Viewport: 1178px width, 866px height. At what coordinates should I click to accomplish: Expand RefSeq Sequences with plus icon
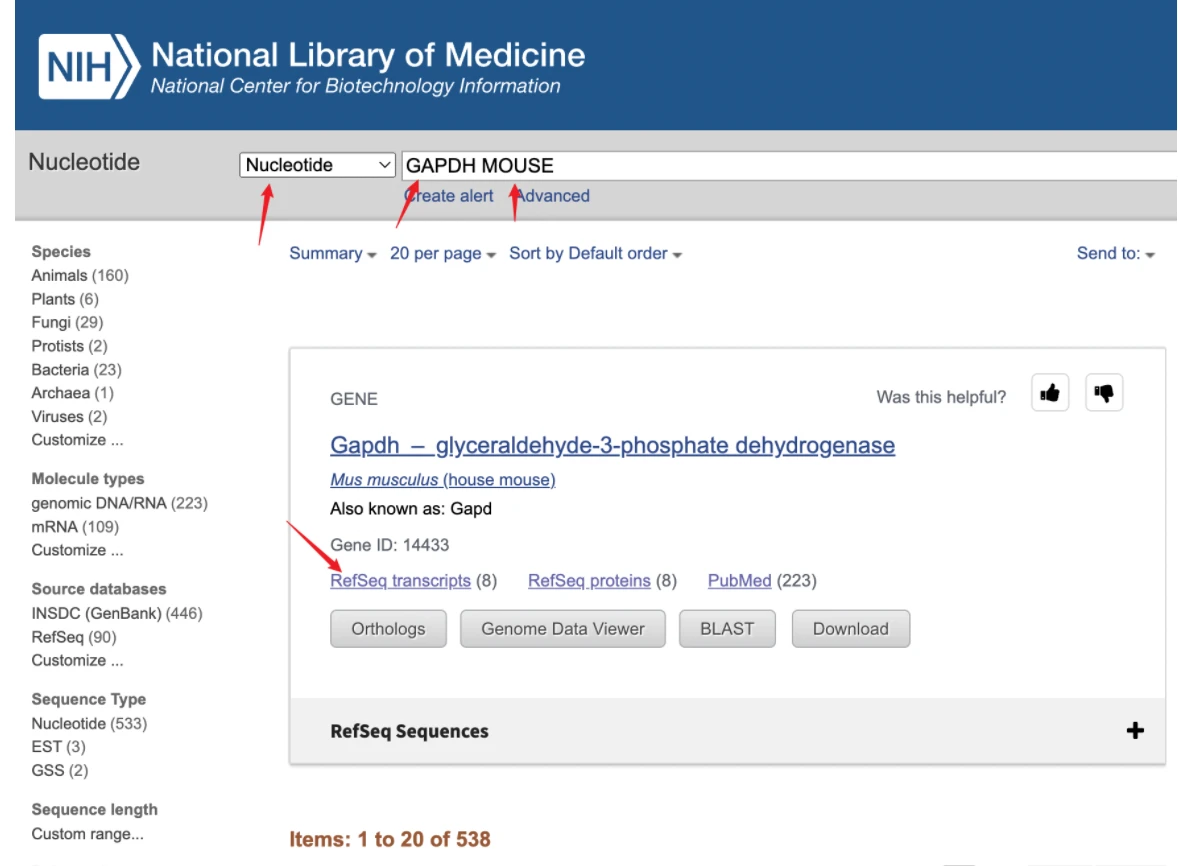coord(1134,731)
